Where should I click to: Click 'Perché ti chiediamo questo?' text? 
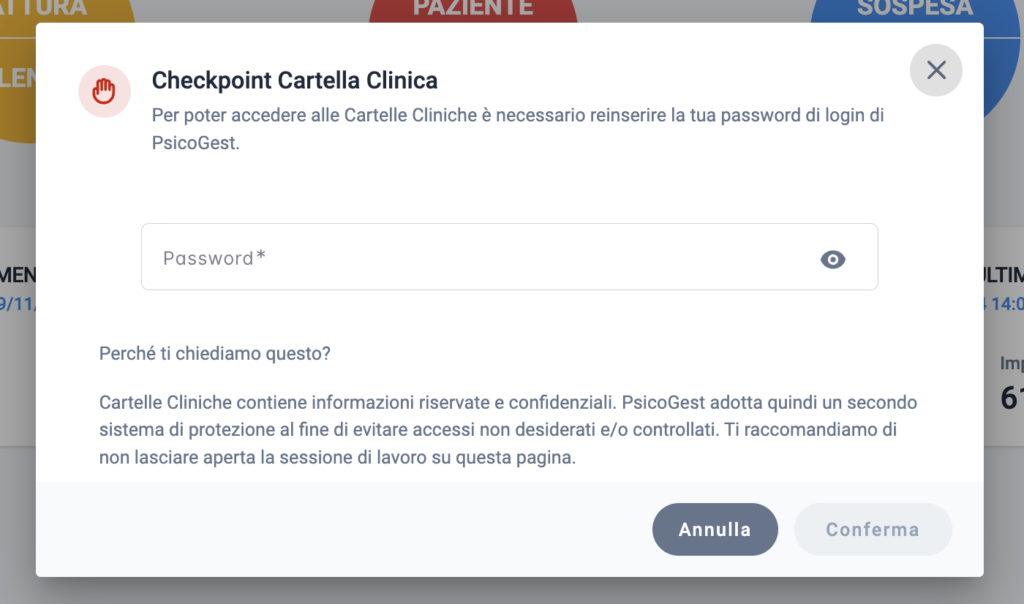[x=215, y=353]
